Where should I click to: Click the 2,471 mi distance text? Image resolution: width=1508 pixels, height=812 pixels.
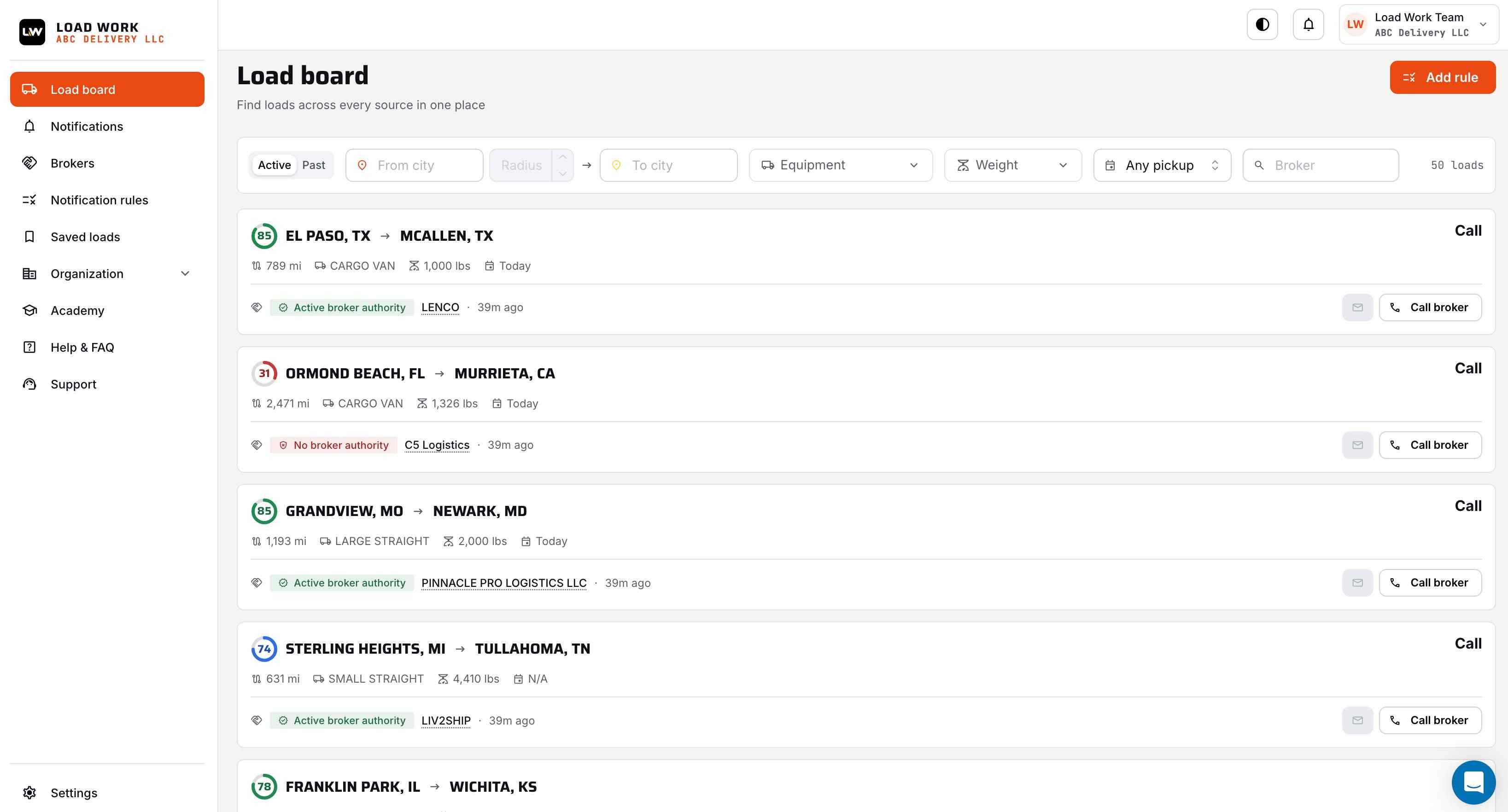[x=287, y=404]
